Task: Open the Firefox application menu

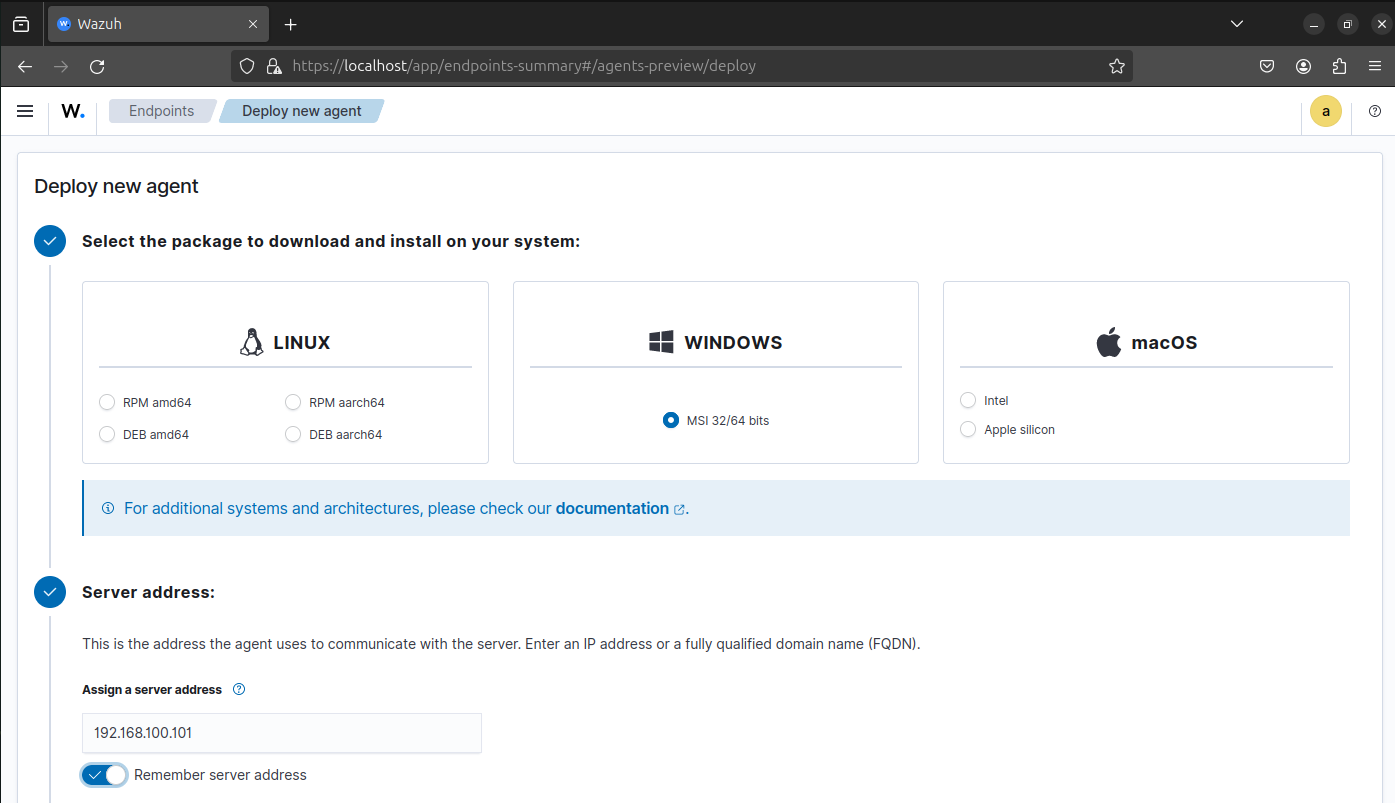Action: click(x=1375, y=66)
